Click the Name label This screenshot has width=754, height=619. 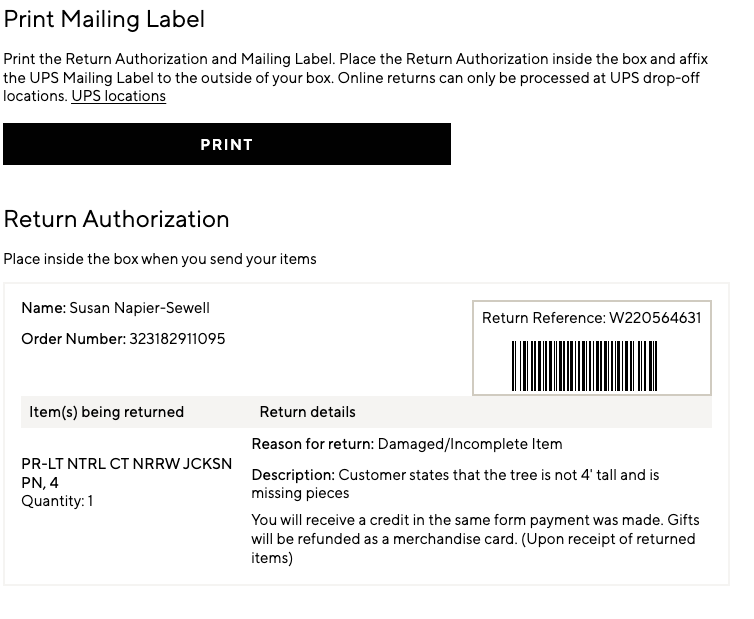click(43, 308)
